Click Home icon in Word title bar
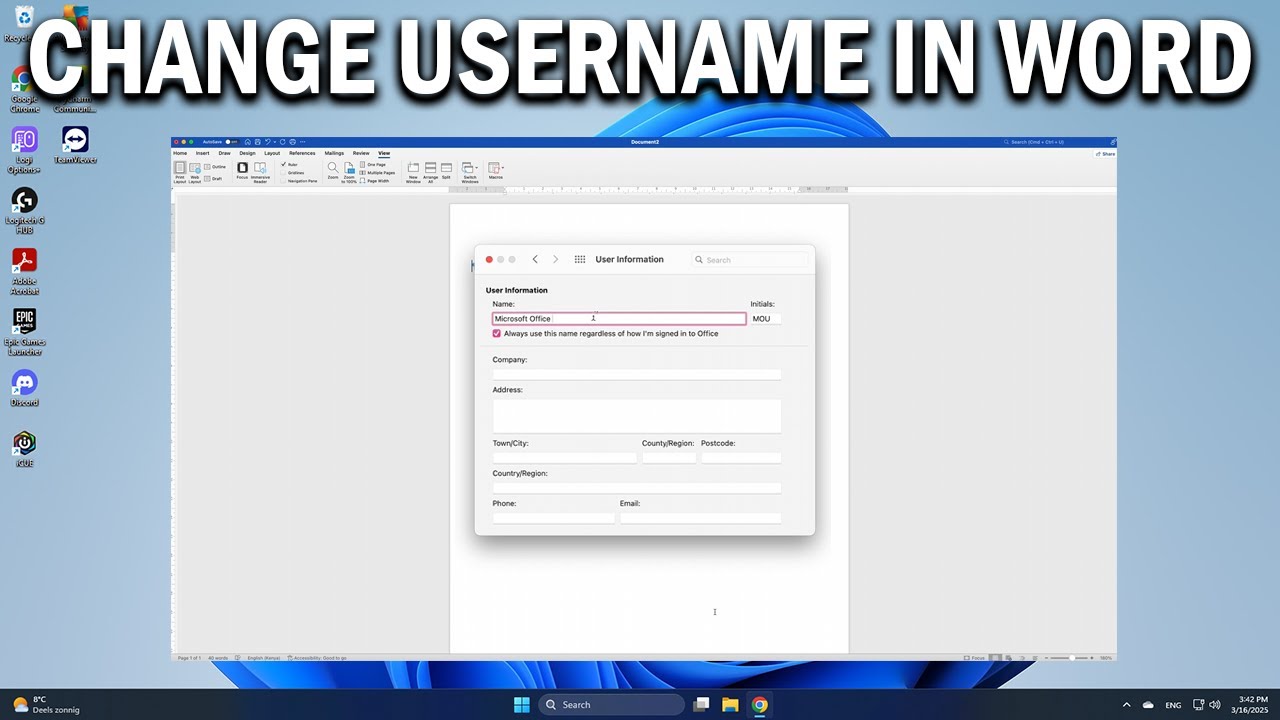The image size is (1280, 720). [x=248, y=142]
